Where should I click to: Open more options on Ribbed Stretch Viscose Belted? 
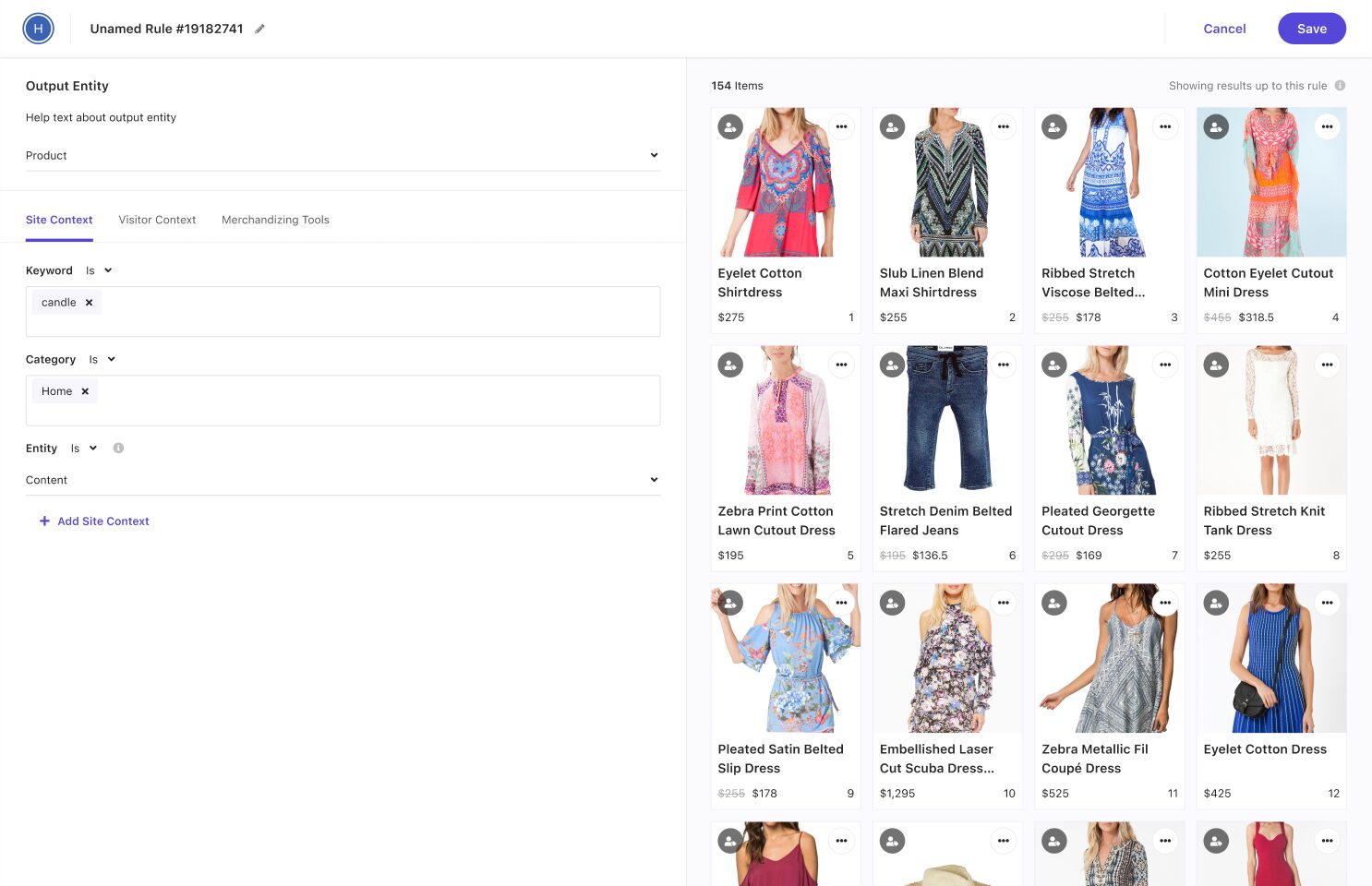coord(1165,126)
